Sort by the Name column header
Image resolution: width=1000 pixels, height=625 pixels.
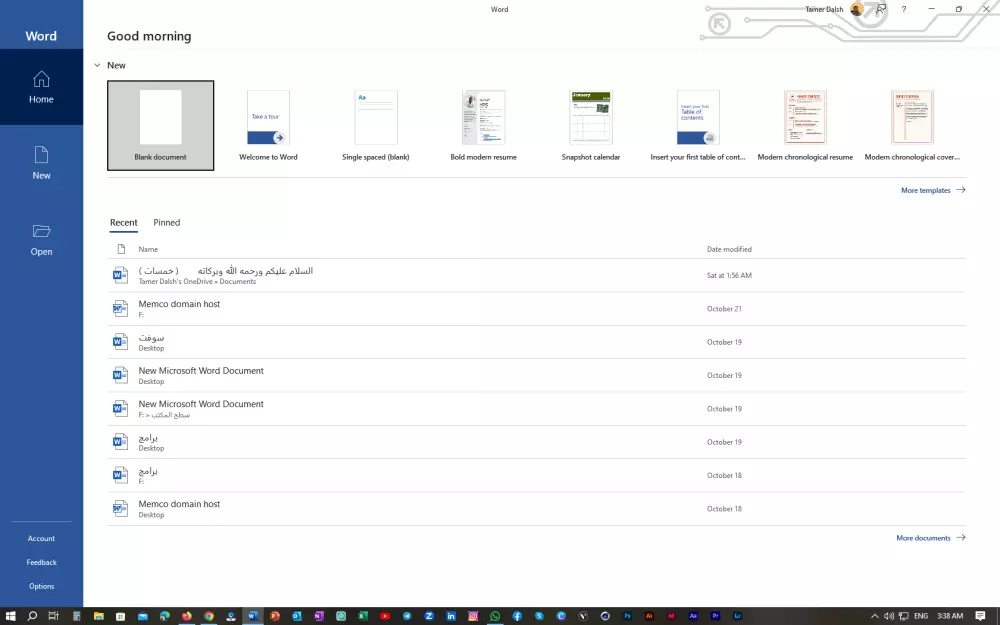148,249
